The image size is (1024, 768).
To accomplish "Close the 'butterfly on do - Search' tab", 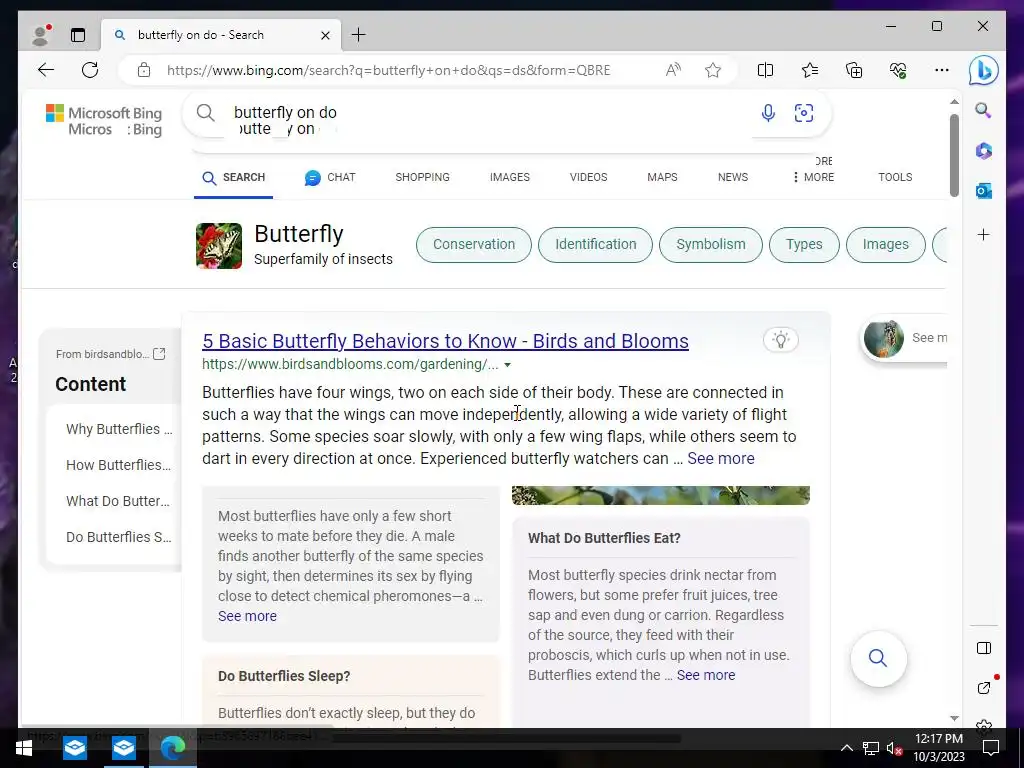I will coord(325,35).
